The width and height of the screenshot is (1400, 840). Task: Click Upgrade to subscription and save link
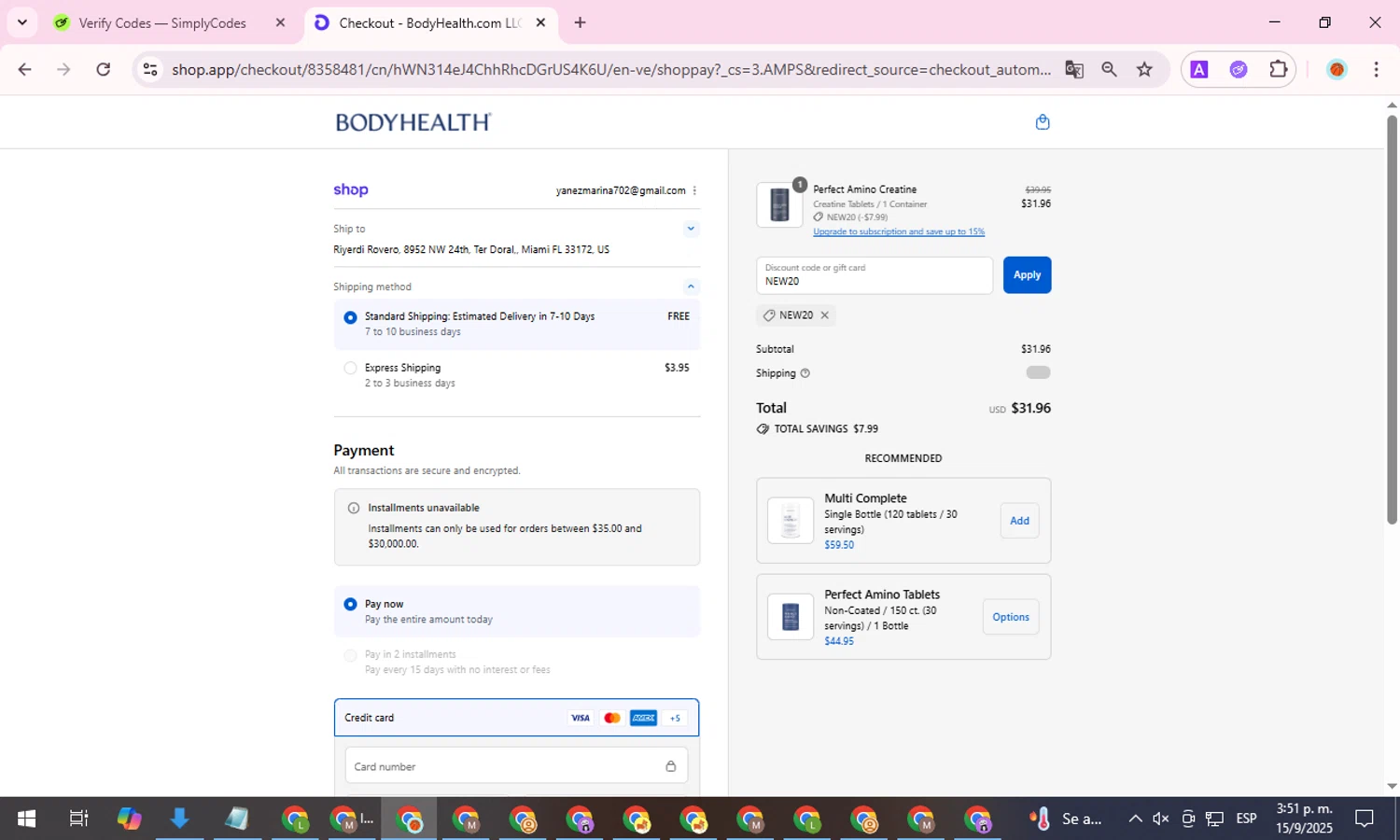point(899,231)
